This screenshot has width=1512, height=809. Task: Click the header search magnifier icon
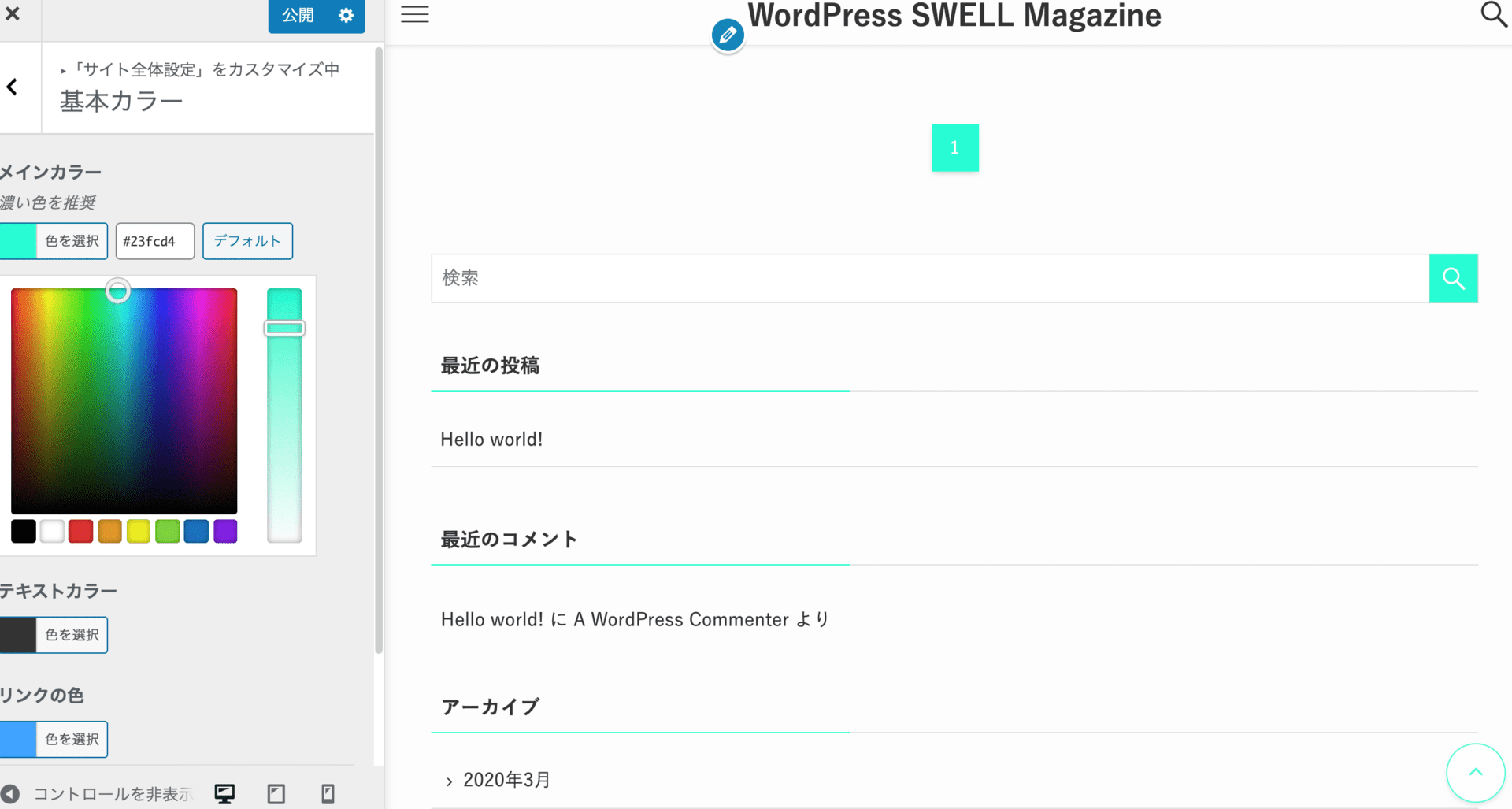[1492, 14]
